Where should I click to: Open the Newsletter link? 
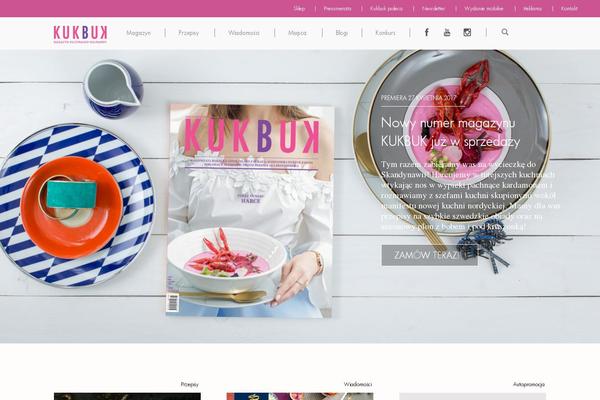pyautogui.click(x=434, y=8)
